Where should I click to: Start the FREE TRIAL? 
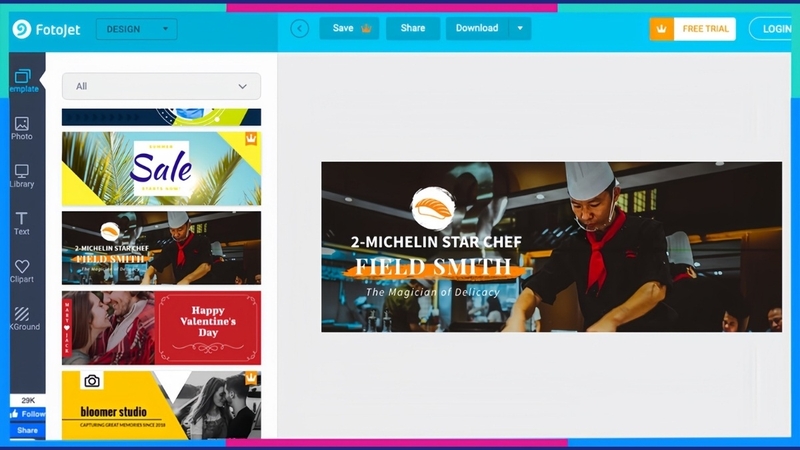[692, 29]
